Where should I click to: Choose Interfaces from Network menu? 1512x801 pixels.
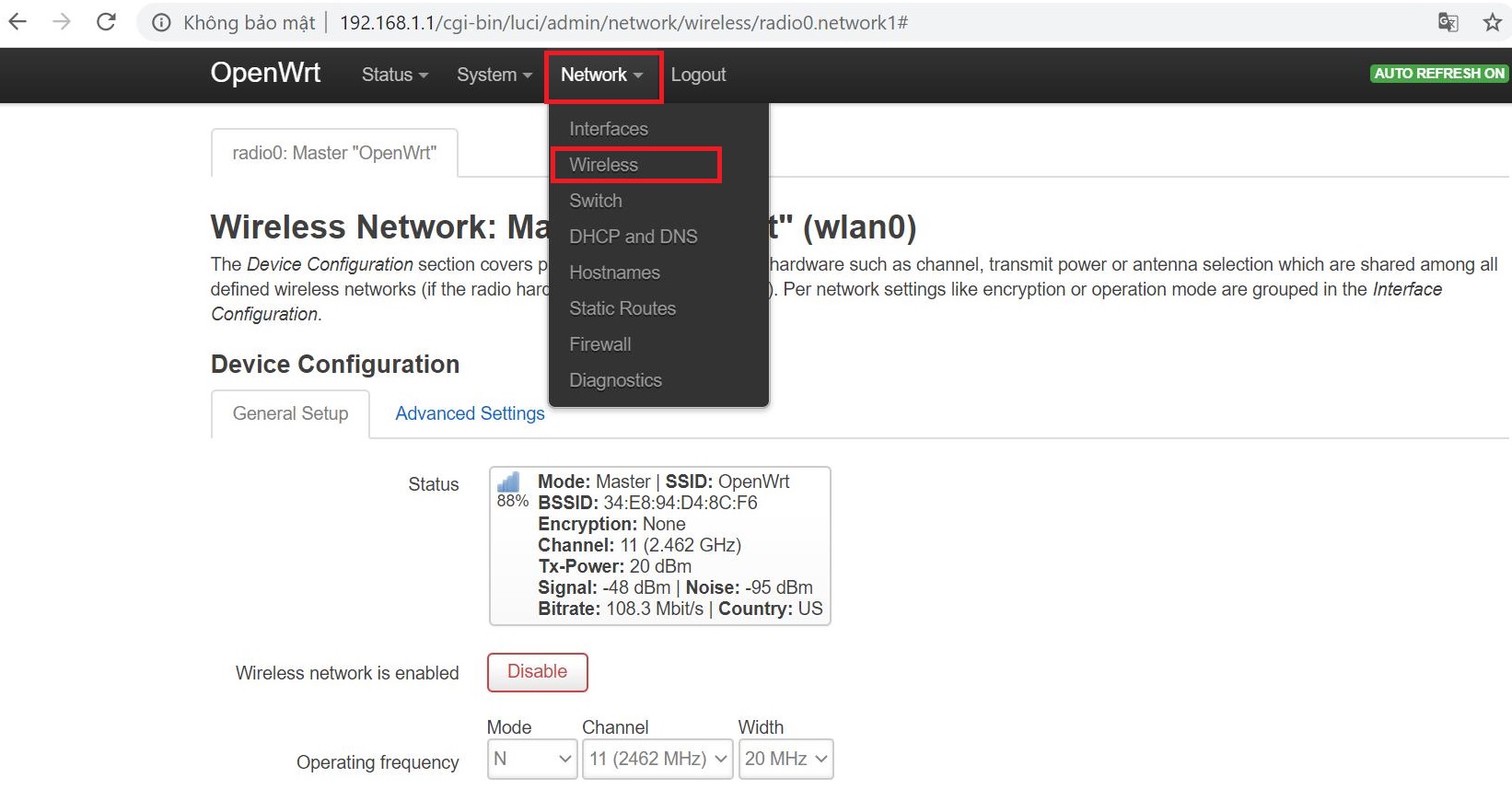tap(609, 129)
